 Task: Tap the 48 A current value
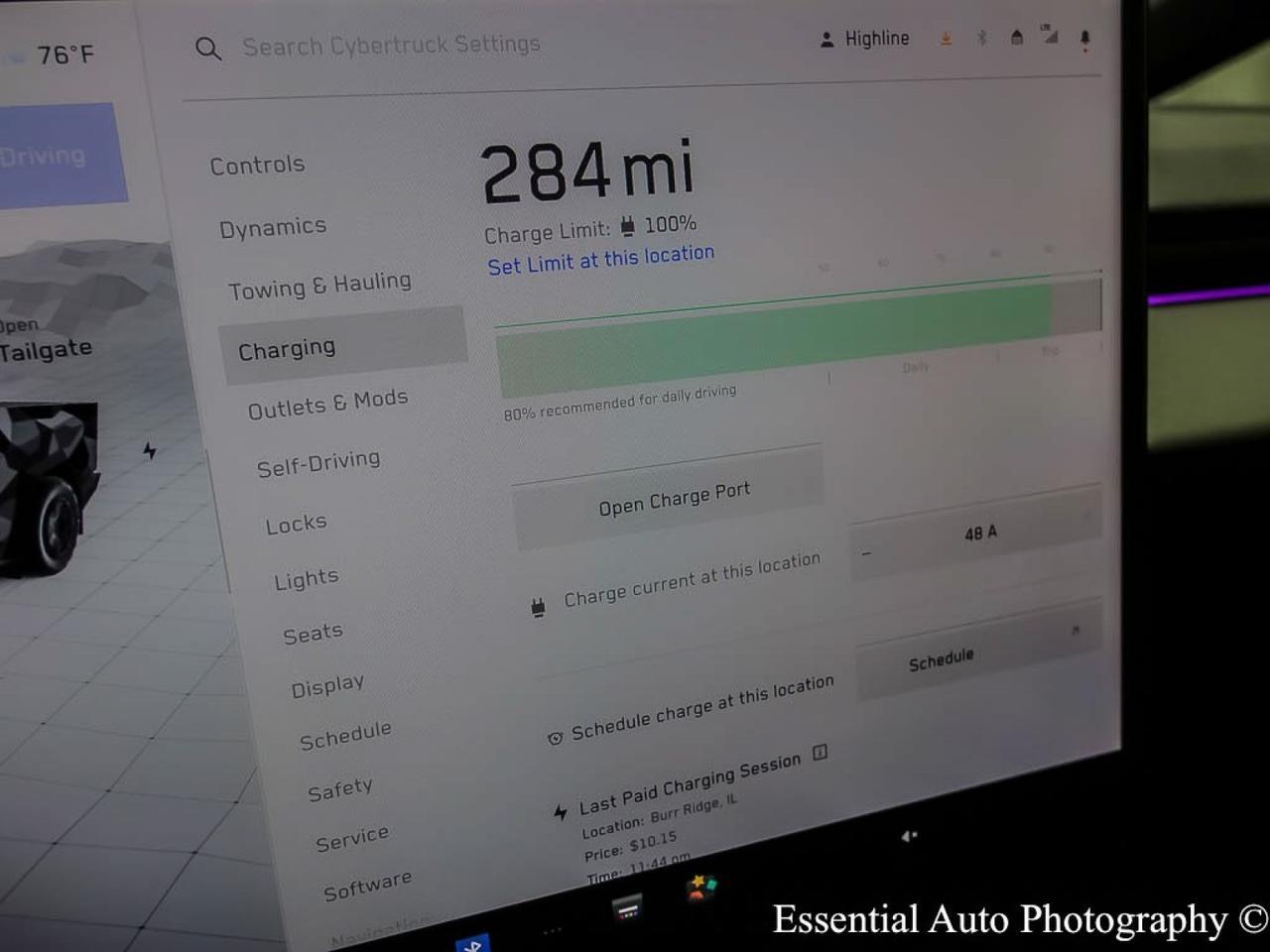coord(980,534)
